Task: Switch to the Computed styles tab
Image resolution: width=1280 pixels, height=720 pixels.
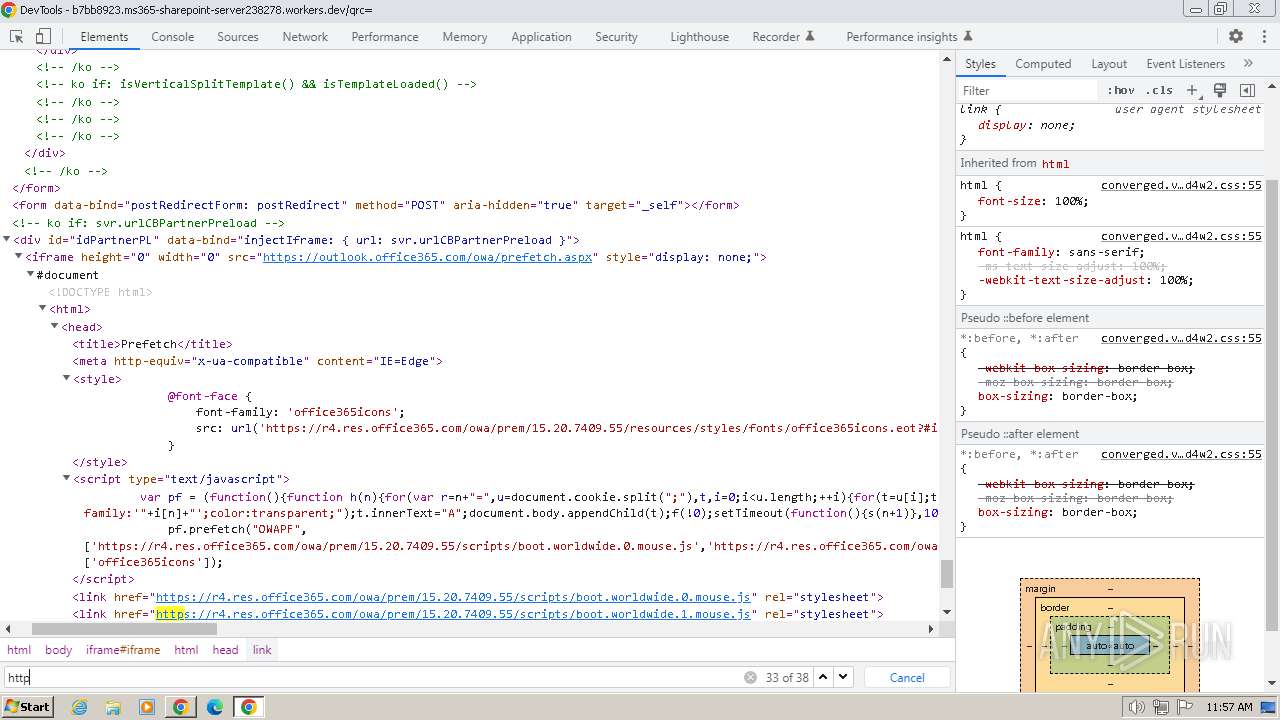Action: 1043,63
